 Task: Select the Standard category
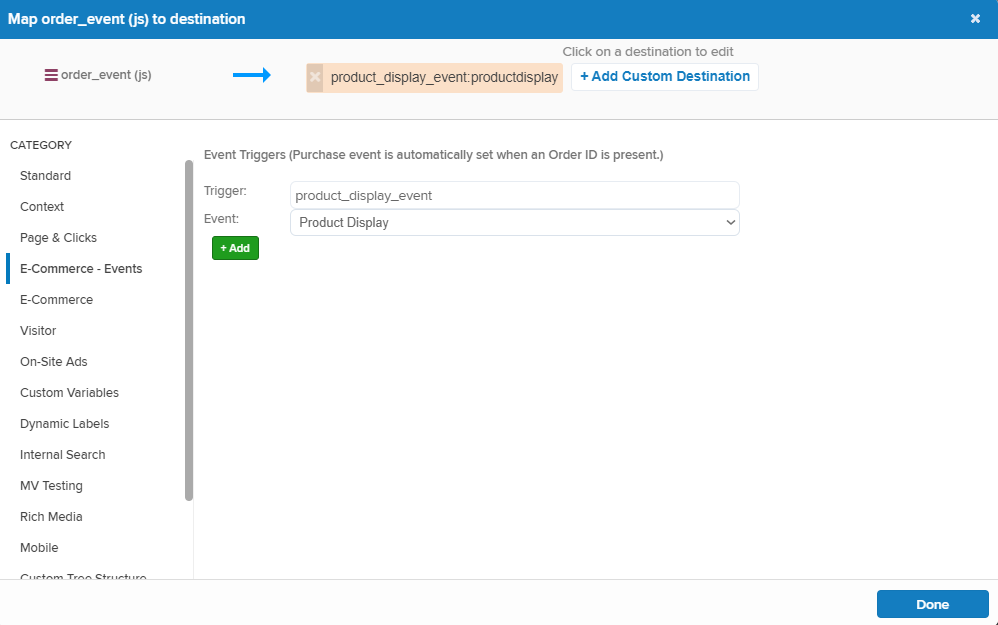[45, 176]
